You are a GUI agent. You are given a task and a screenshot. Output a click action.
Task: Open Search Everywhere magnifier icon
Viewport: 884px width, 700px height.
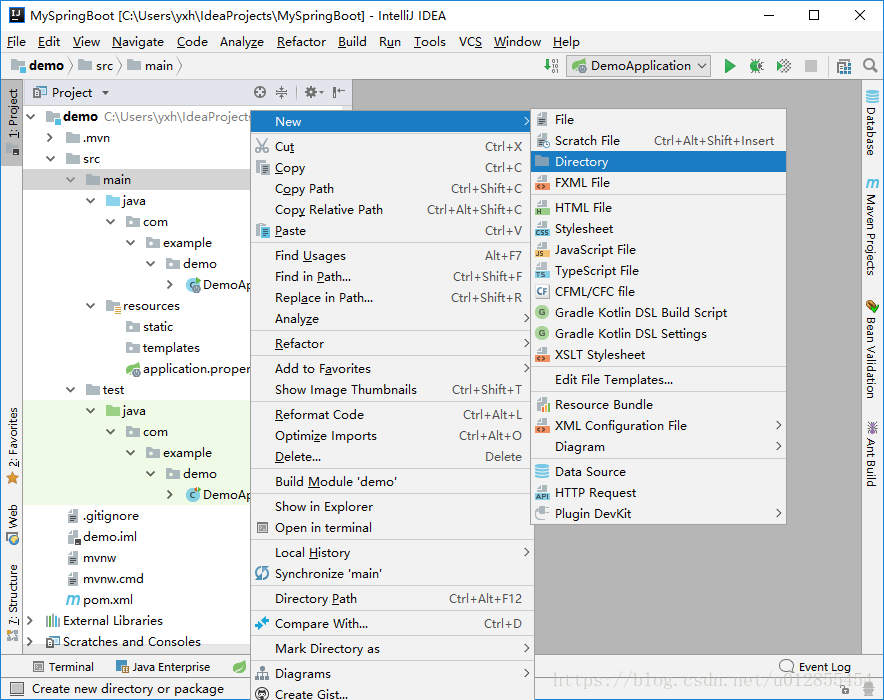click(870, 66)
